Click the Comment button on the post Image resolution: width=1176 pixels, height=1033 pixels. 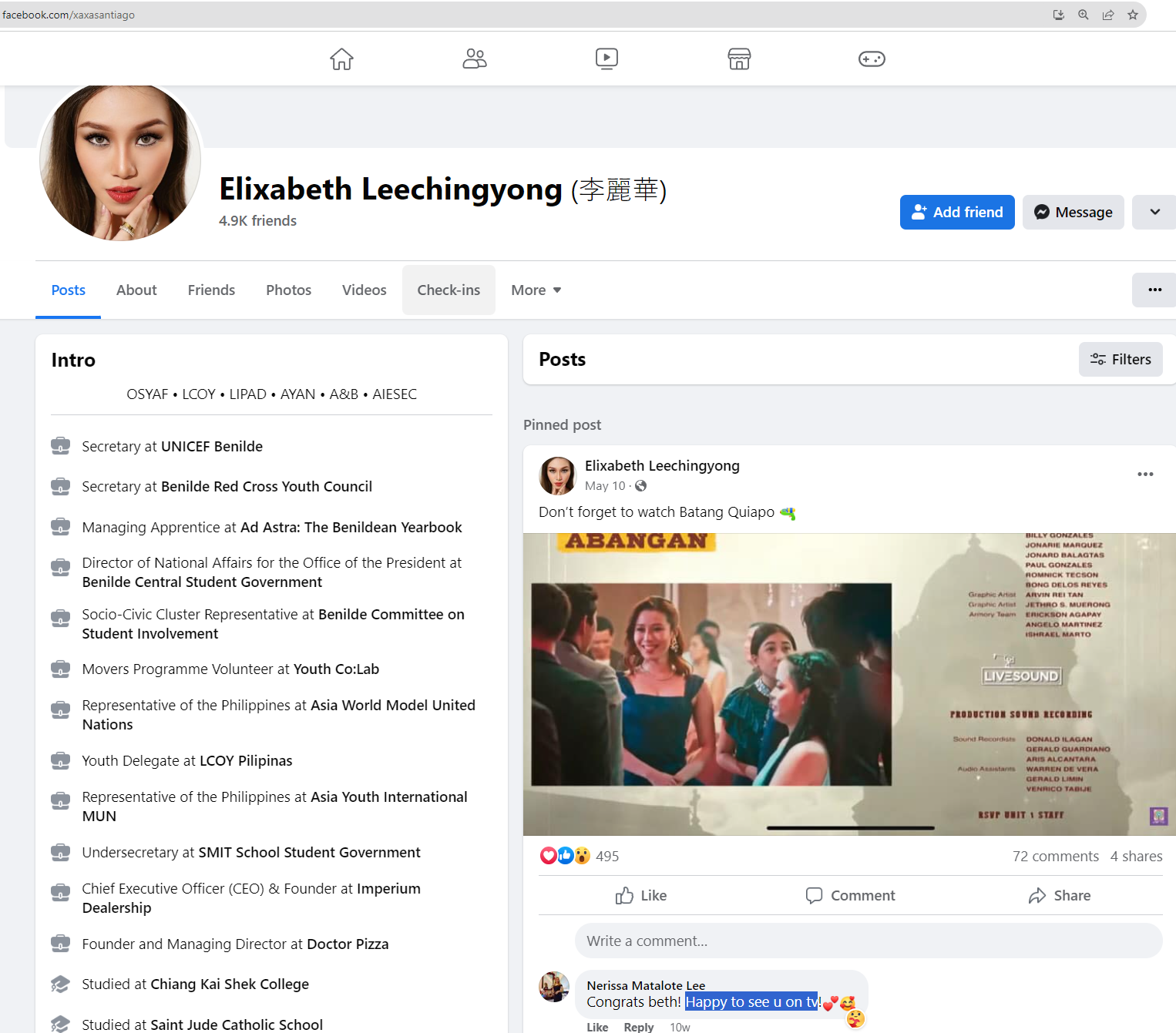(x=851, y=895)
